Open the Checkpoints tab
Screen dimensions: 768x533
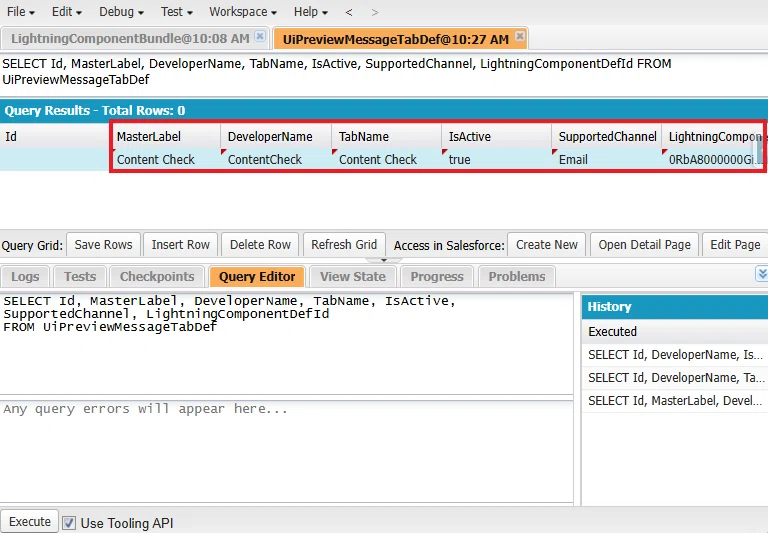pos(157,277)
